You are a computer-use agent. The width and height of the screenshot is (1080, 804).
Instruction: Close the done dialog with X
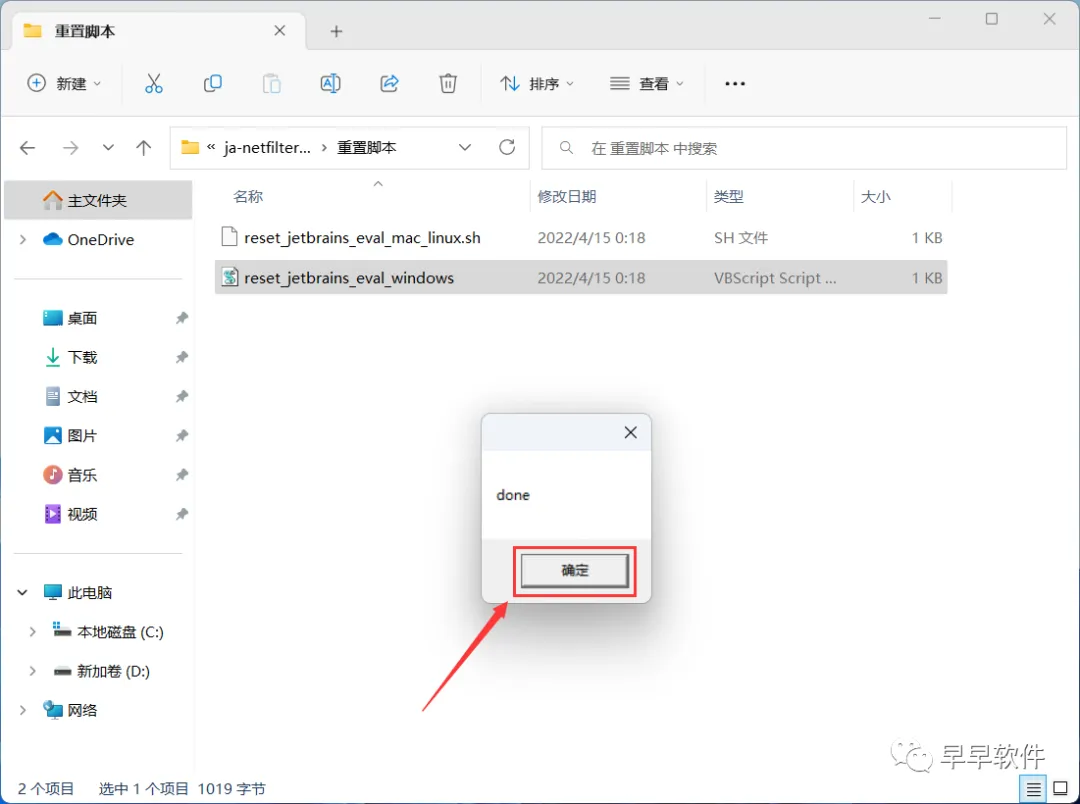pos(630,433)
